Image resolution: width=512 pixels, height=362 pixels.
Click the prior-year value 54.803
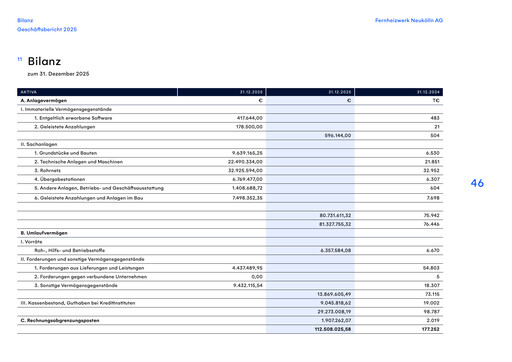[432, 268]
